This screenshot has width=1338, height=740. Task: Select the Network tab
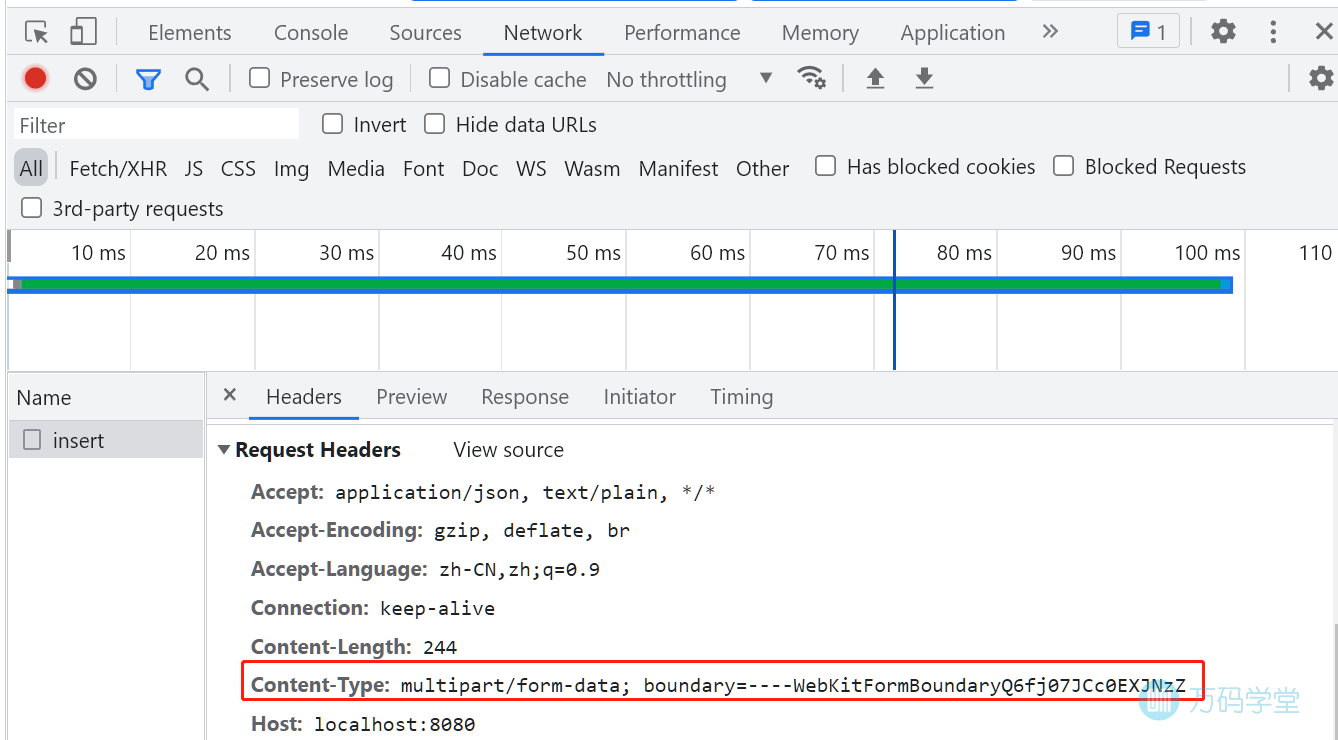coord(543,32)
